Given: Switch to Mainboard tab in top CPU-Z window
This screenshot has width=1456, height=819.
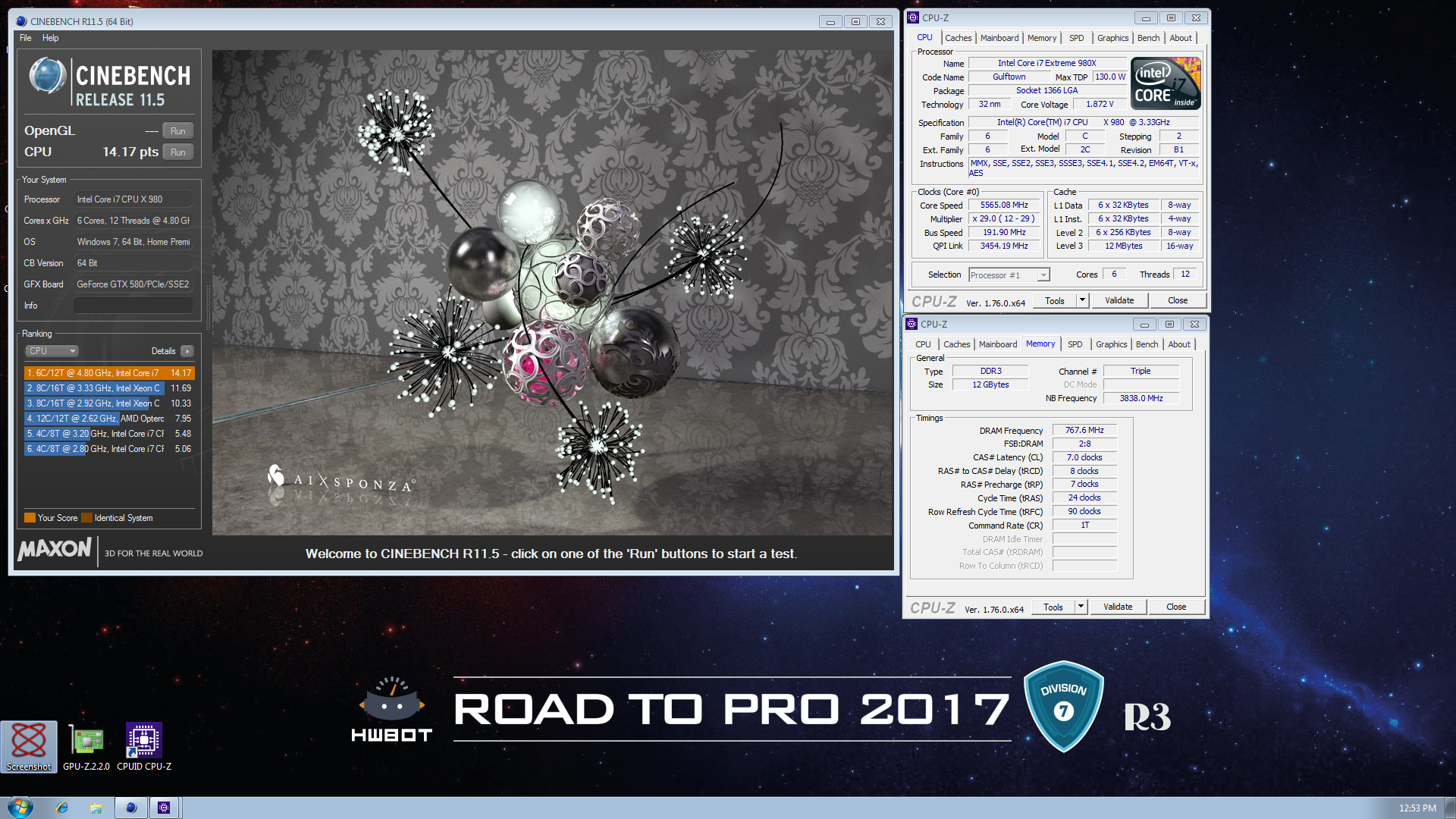Looking at the screenshot, I should 999,38.
